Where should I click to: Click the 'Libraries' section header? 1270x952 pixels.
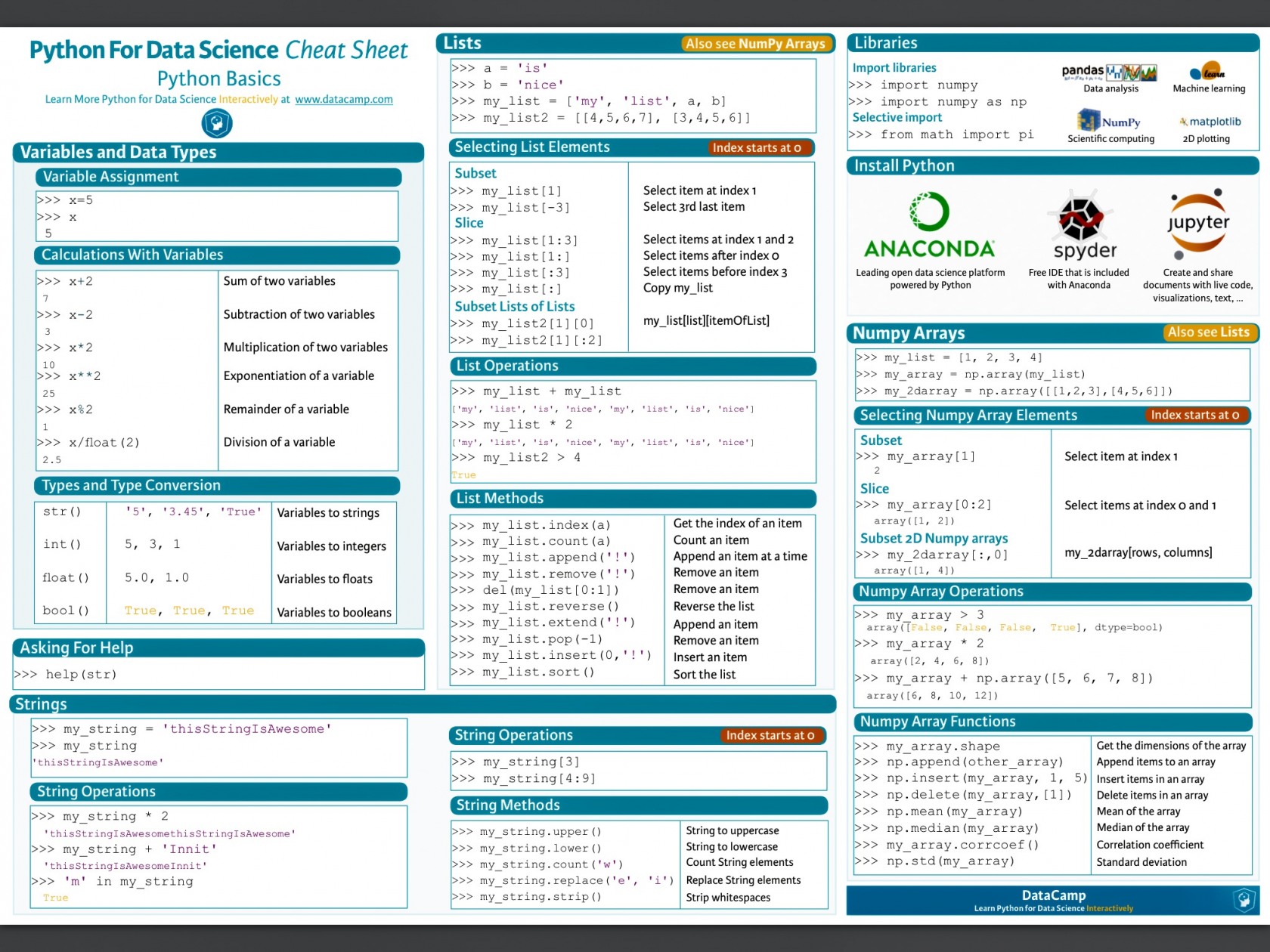coord(1053,43)
